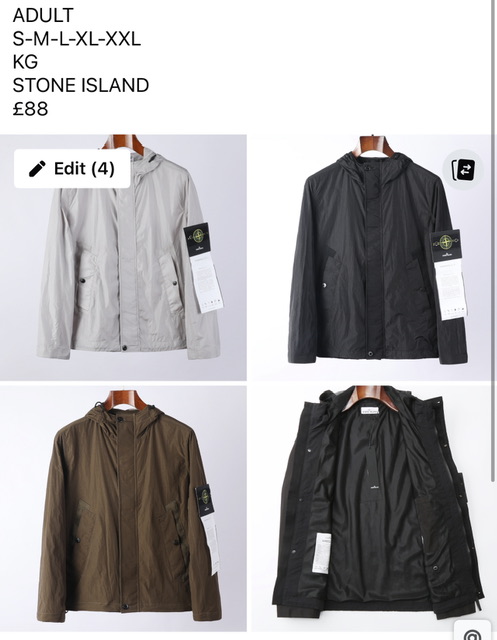Click the white hang tag on grey jacket
The image size is (497, 640).
coord(206,282)
